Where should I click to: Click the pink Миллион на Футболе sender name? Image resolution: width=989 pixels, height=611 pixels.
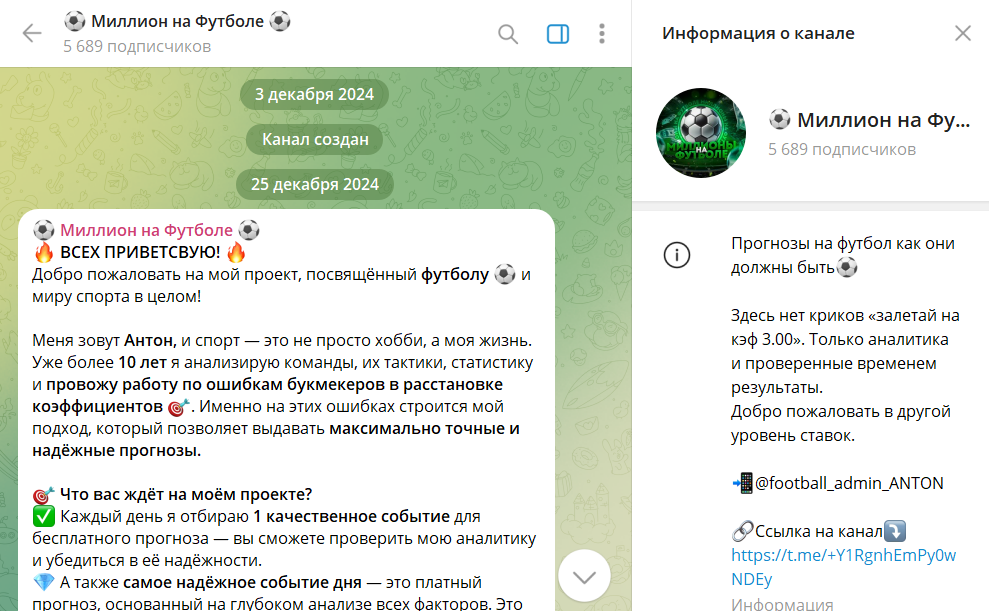pos(146,230)
